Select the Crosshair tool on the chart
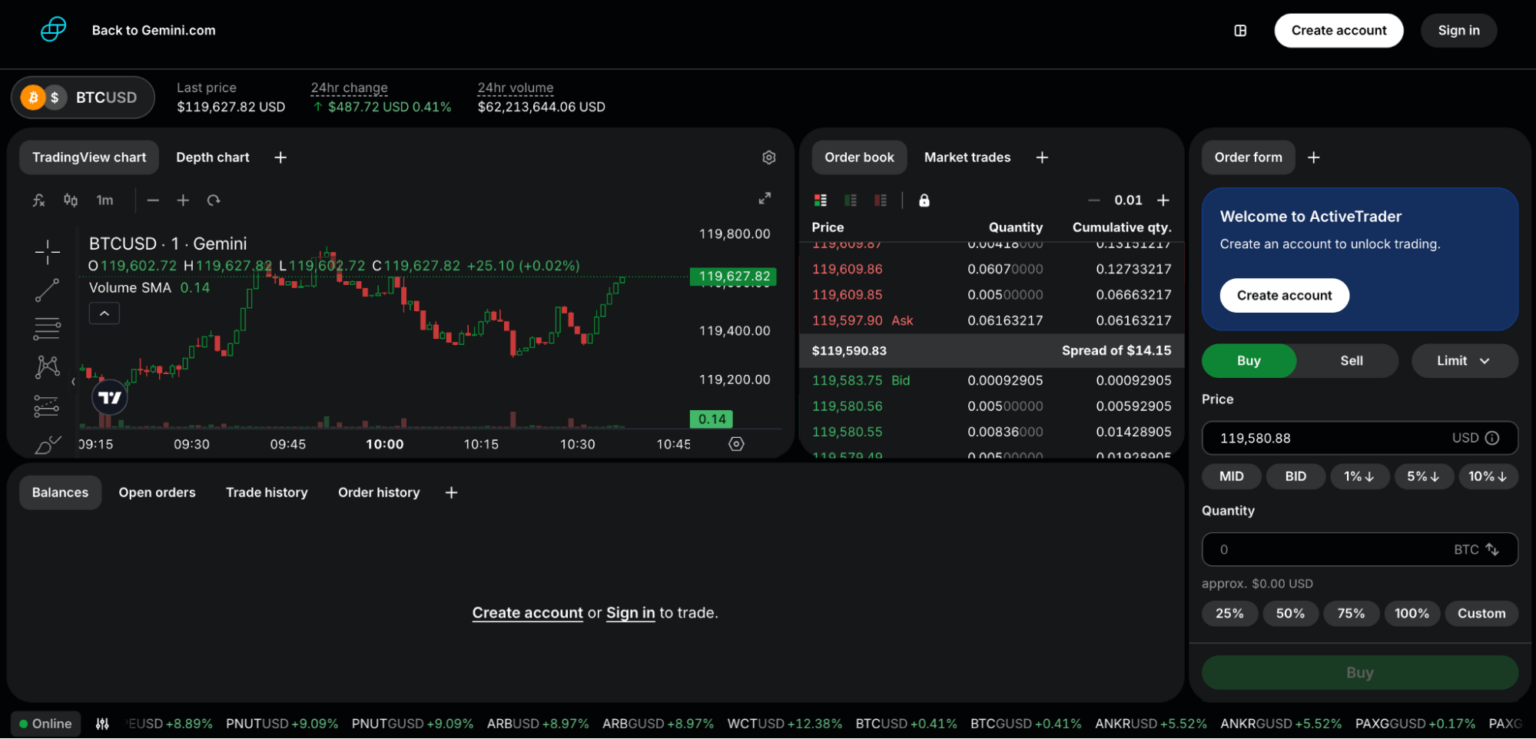Viewport: 1536px width, 739px height. (47, 251)
